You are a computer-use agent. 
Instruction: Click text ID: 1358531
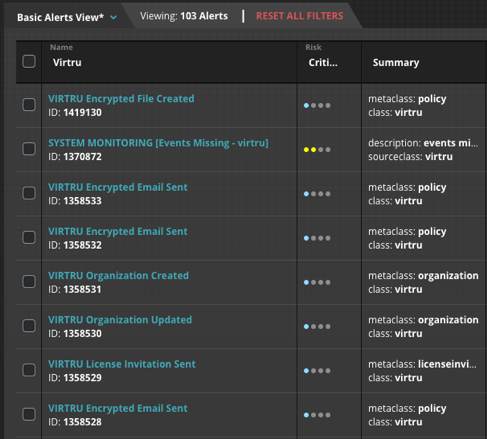tap(75, 289)
